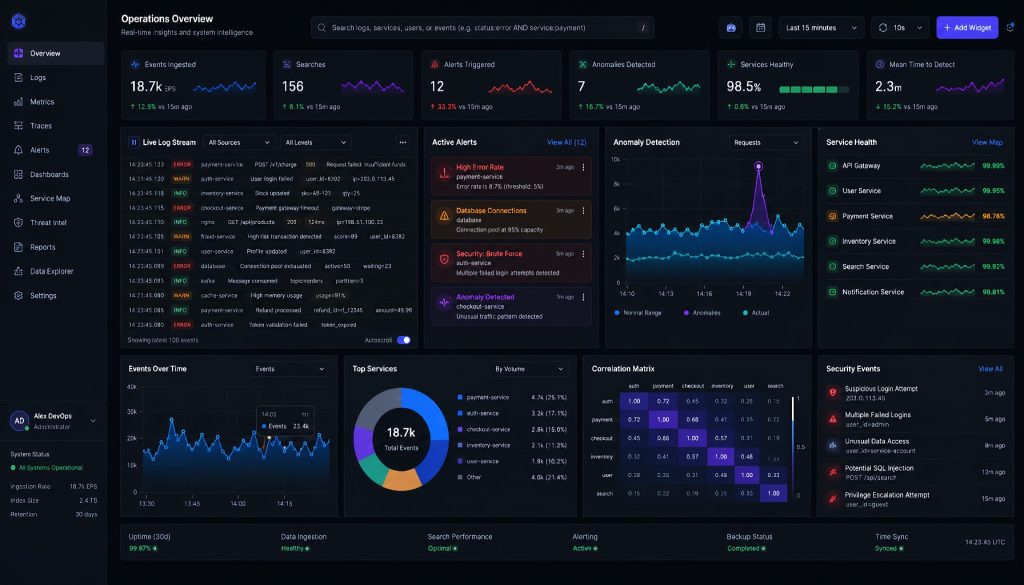
Task: Click the Alerts badge showing 12
Action: pyautogui.click(x=85, y=150)
